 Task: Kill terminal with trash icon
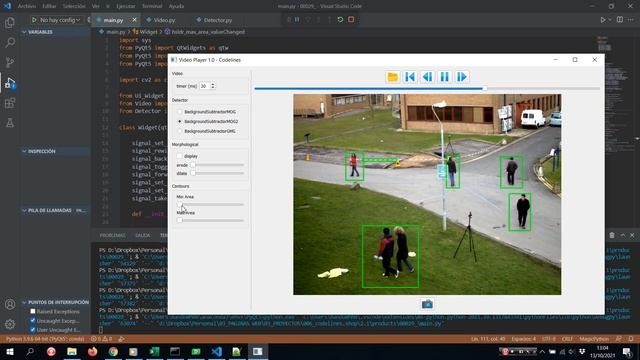click(x=612, y=235)
